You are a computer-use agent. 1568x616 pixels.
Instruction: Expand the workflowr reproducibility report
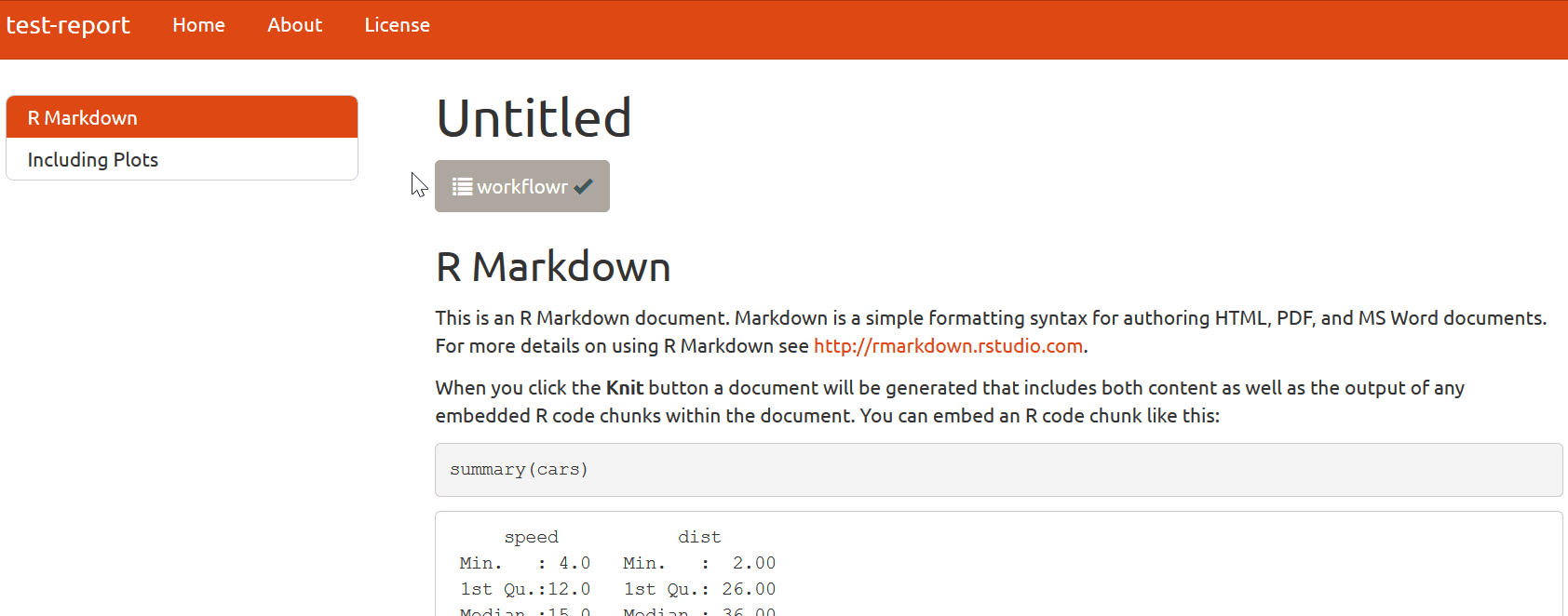click(x=521, y=186)
